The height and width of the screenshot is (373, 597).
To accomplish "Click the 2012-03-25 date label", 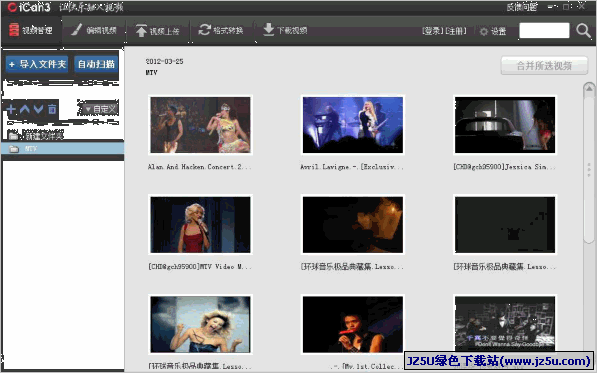I will click(164, 61).
